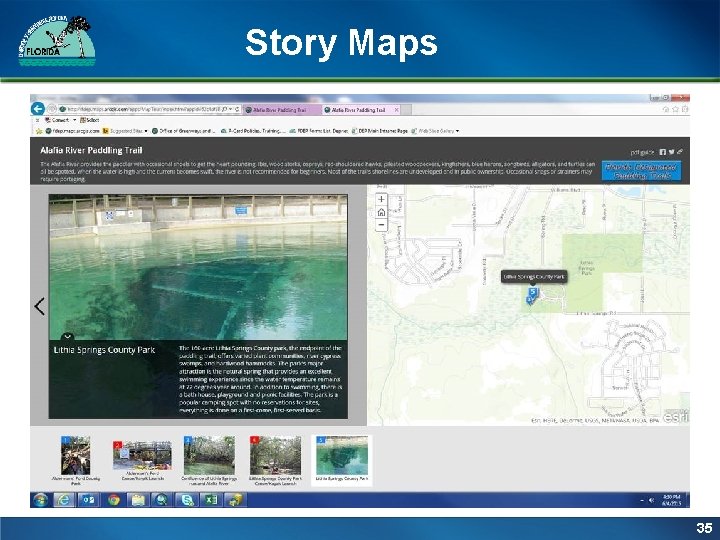Screen dimensions: 720x540
Task: Click Florida Designated Paddling Trails banner
Action: tap(641, 171)
